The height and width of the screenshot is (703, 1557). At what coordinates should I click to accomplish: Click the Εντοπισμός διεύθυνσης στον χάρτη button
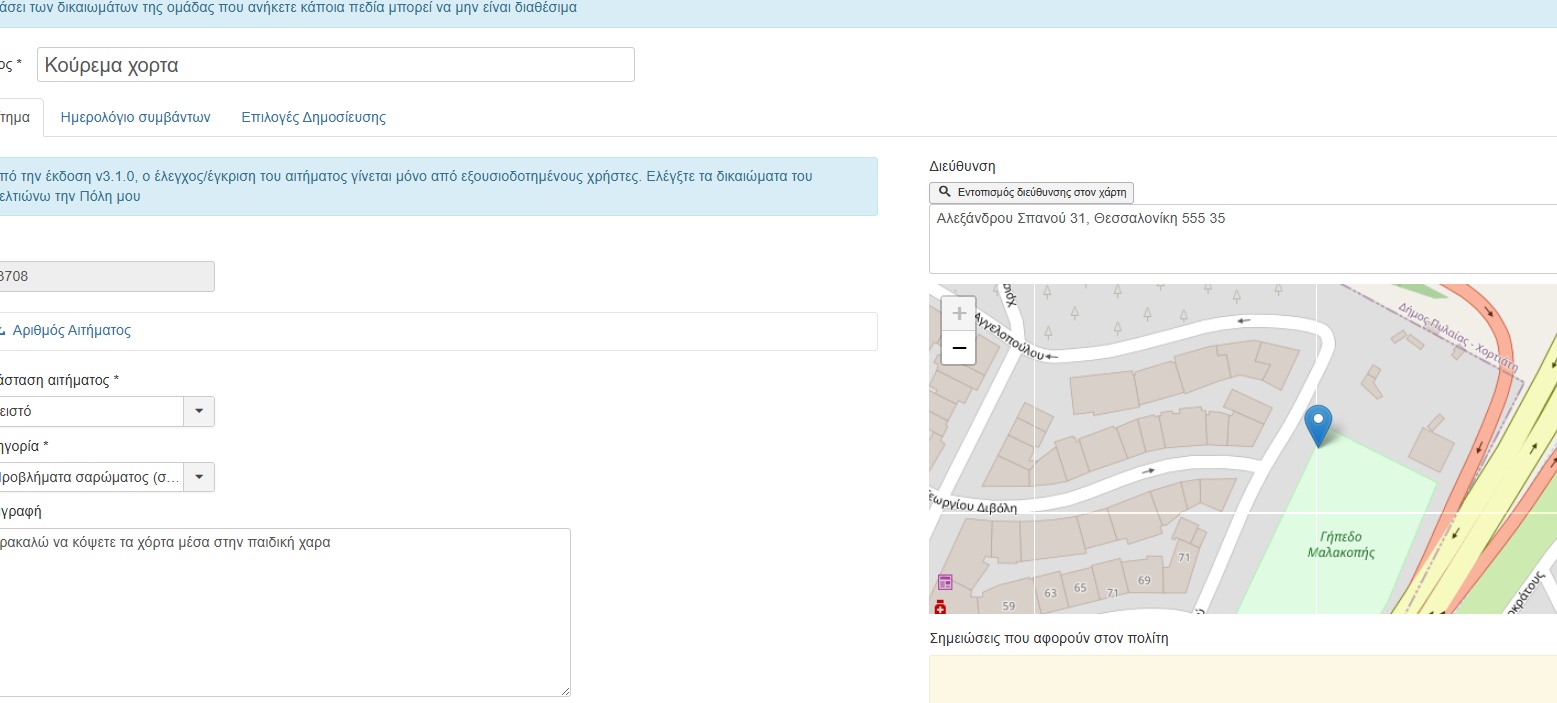1031,192
